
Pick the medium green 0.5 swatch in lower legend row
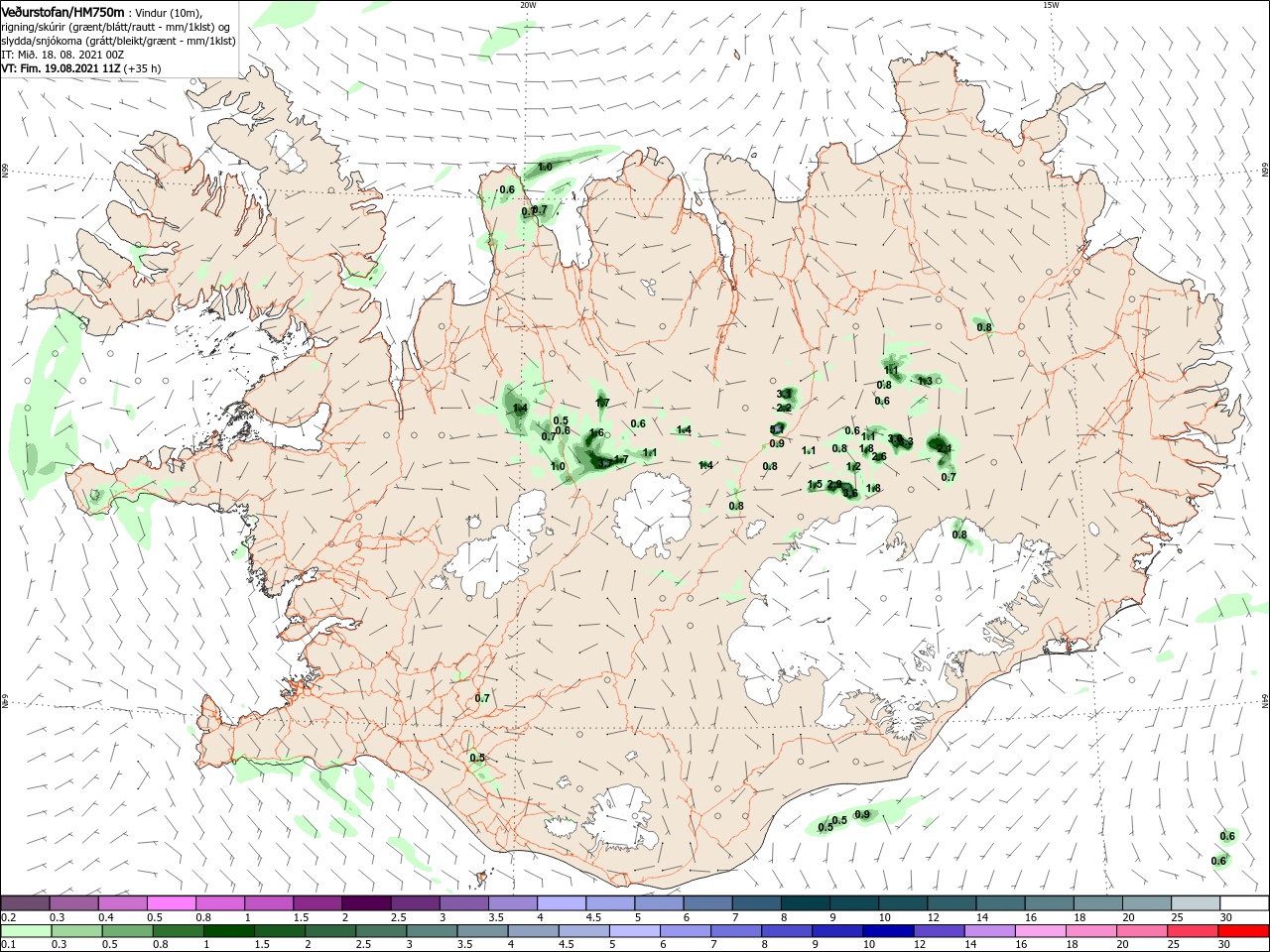point(128,931)
